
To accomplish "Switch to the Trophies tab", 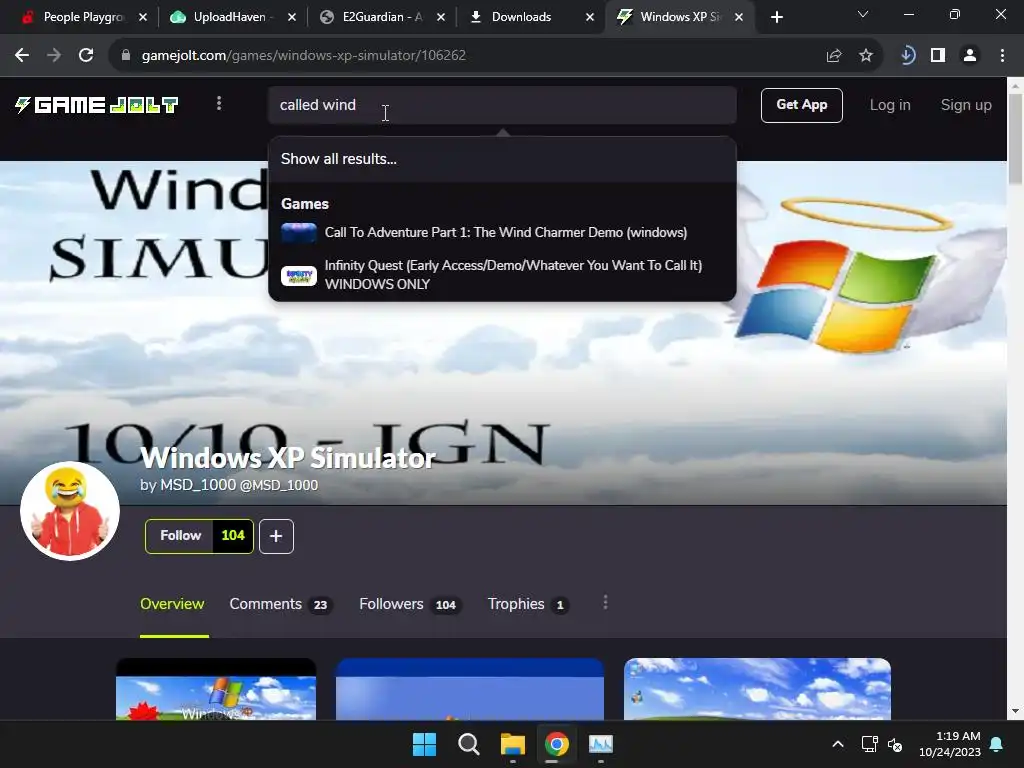I will (x=528, y=604).
